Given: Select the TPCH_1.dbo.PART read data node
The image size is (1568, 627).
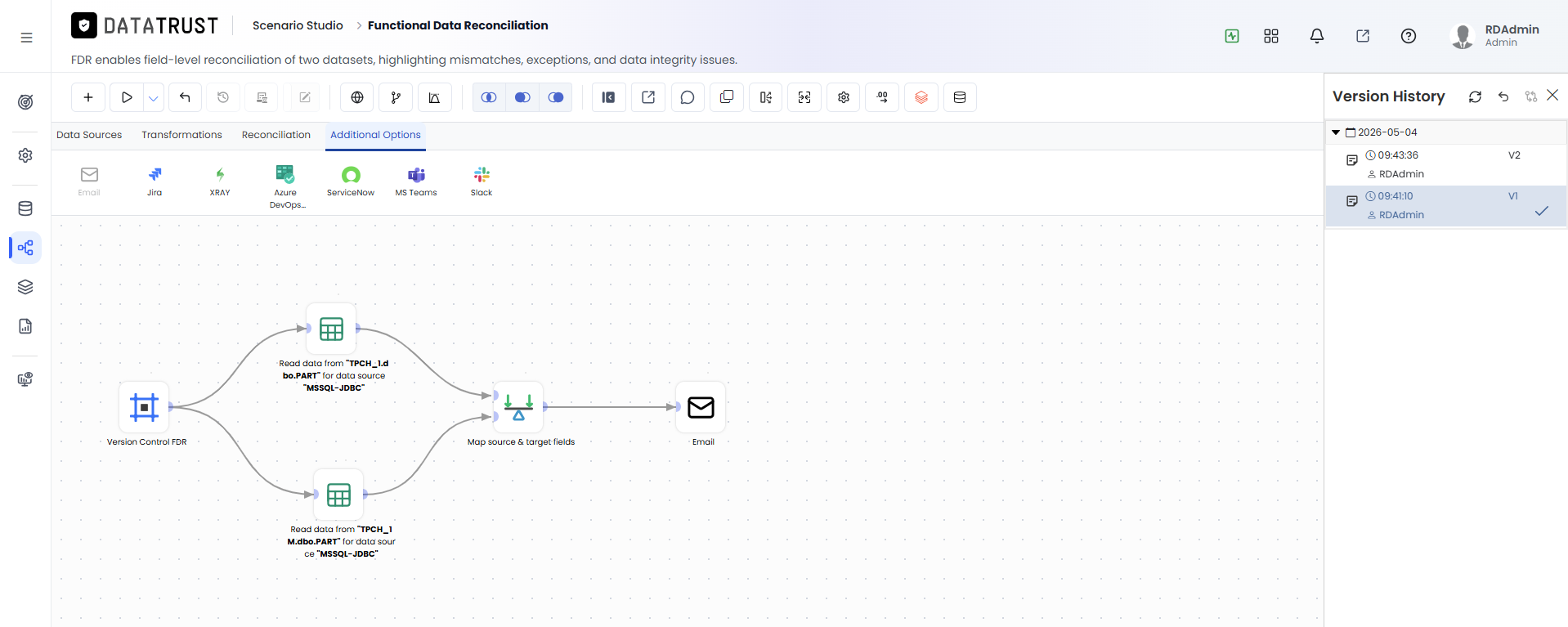Looking at the screenshot, I should point(331,329).
